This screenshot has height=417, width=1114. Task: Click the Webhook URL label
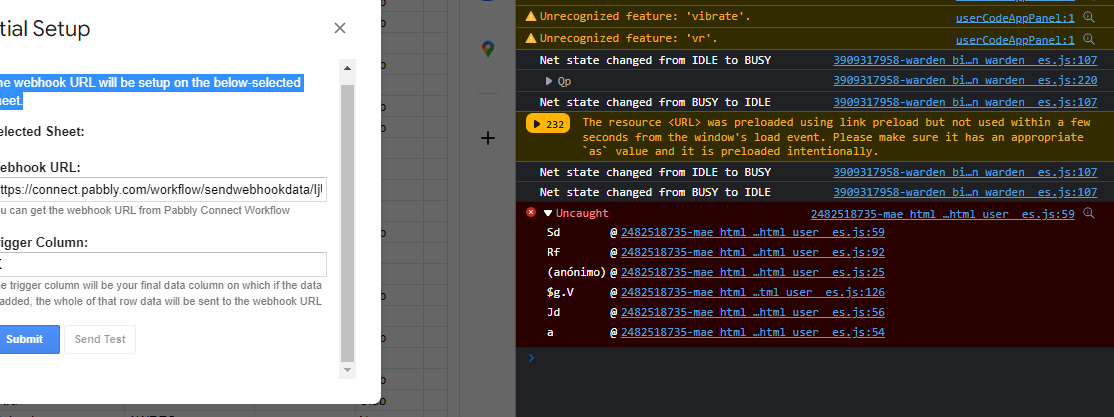(40, 168)
